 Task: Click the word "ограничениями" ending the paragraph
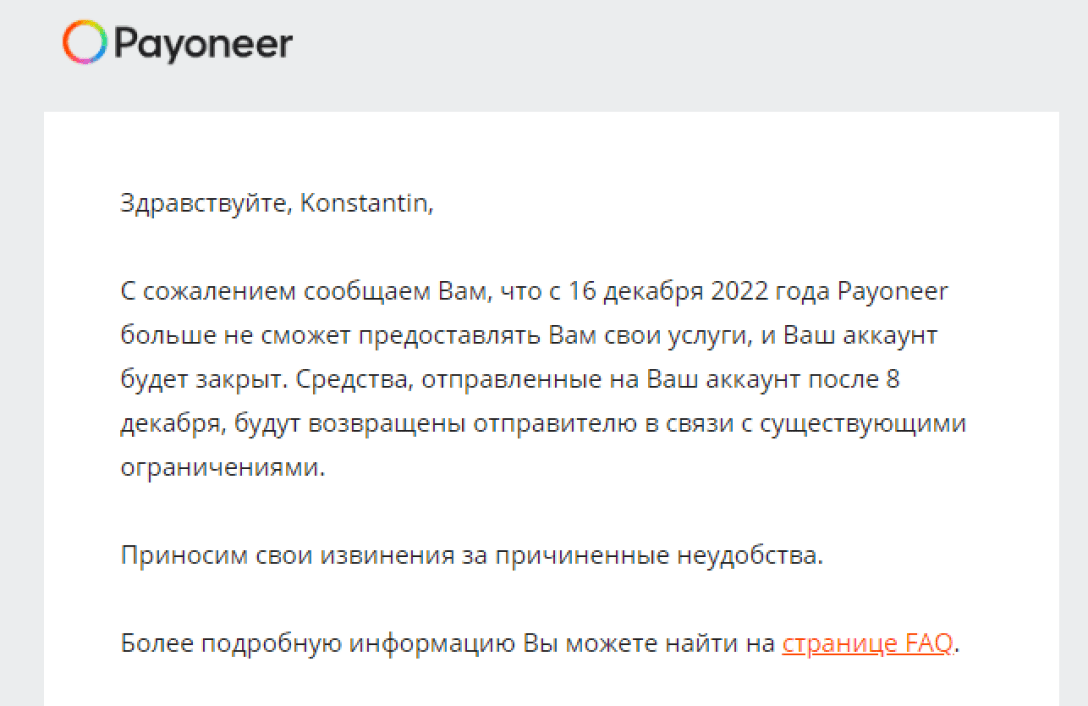tap(221, 468)
